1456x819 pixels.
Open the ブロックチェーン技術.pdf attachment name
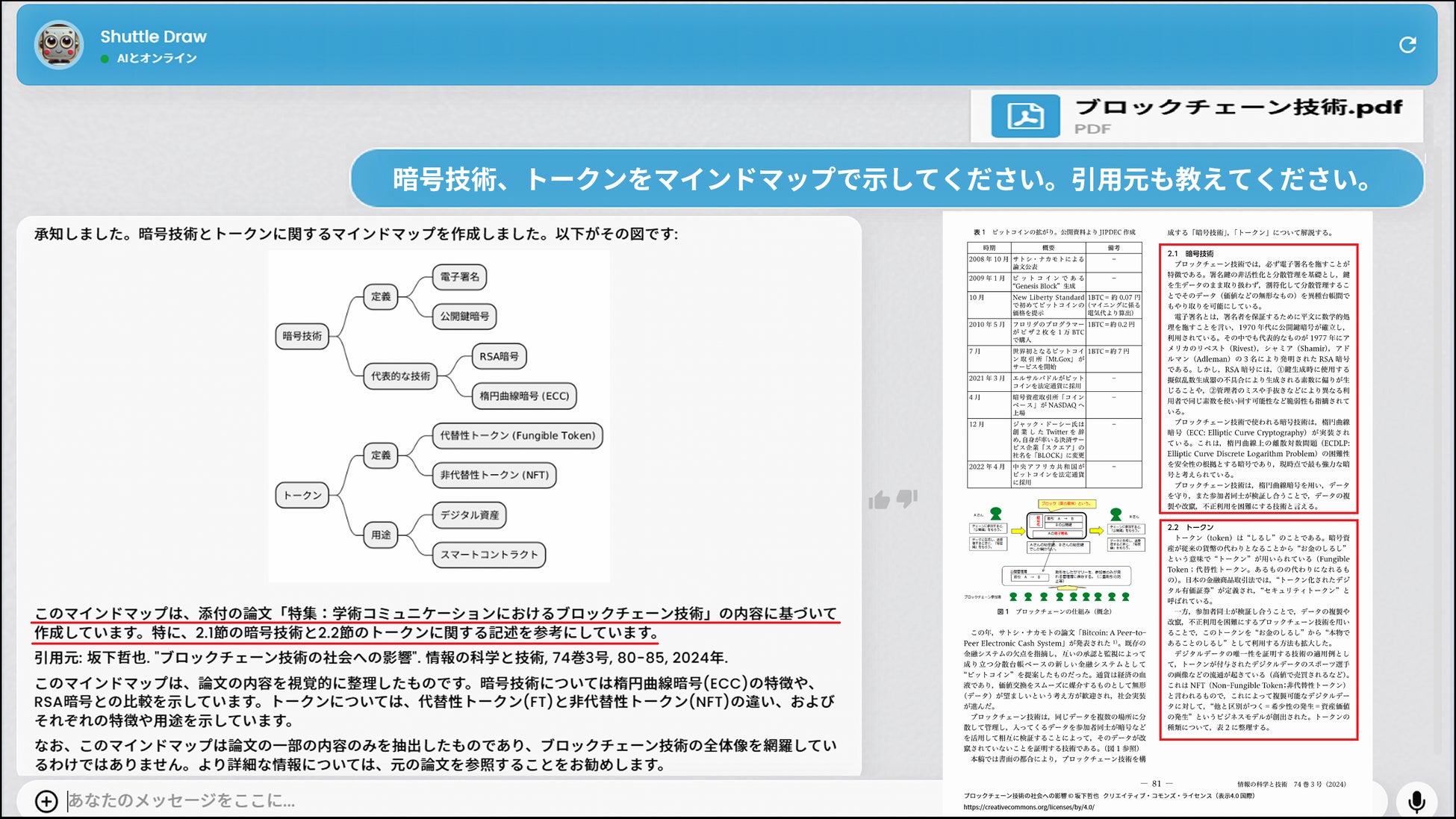[1238, 108]
